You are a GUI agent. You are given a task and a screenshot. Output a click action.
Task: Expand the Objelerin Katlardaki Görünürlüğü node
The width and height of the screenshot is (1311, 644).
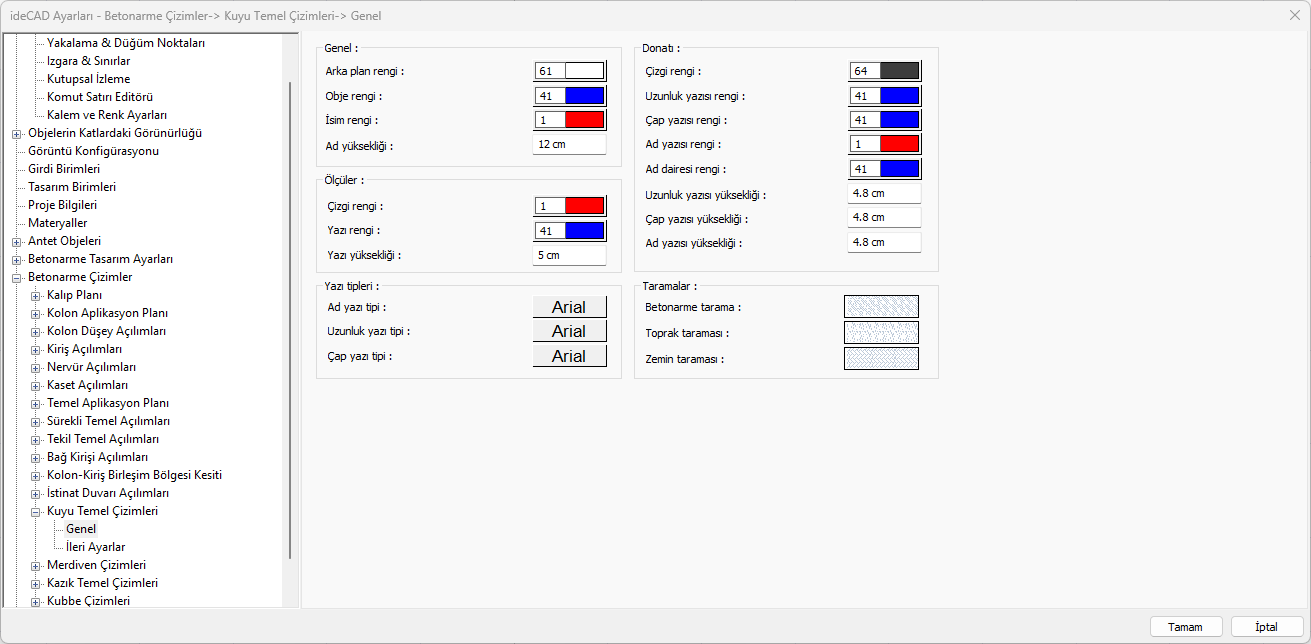16,133
